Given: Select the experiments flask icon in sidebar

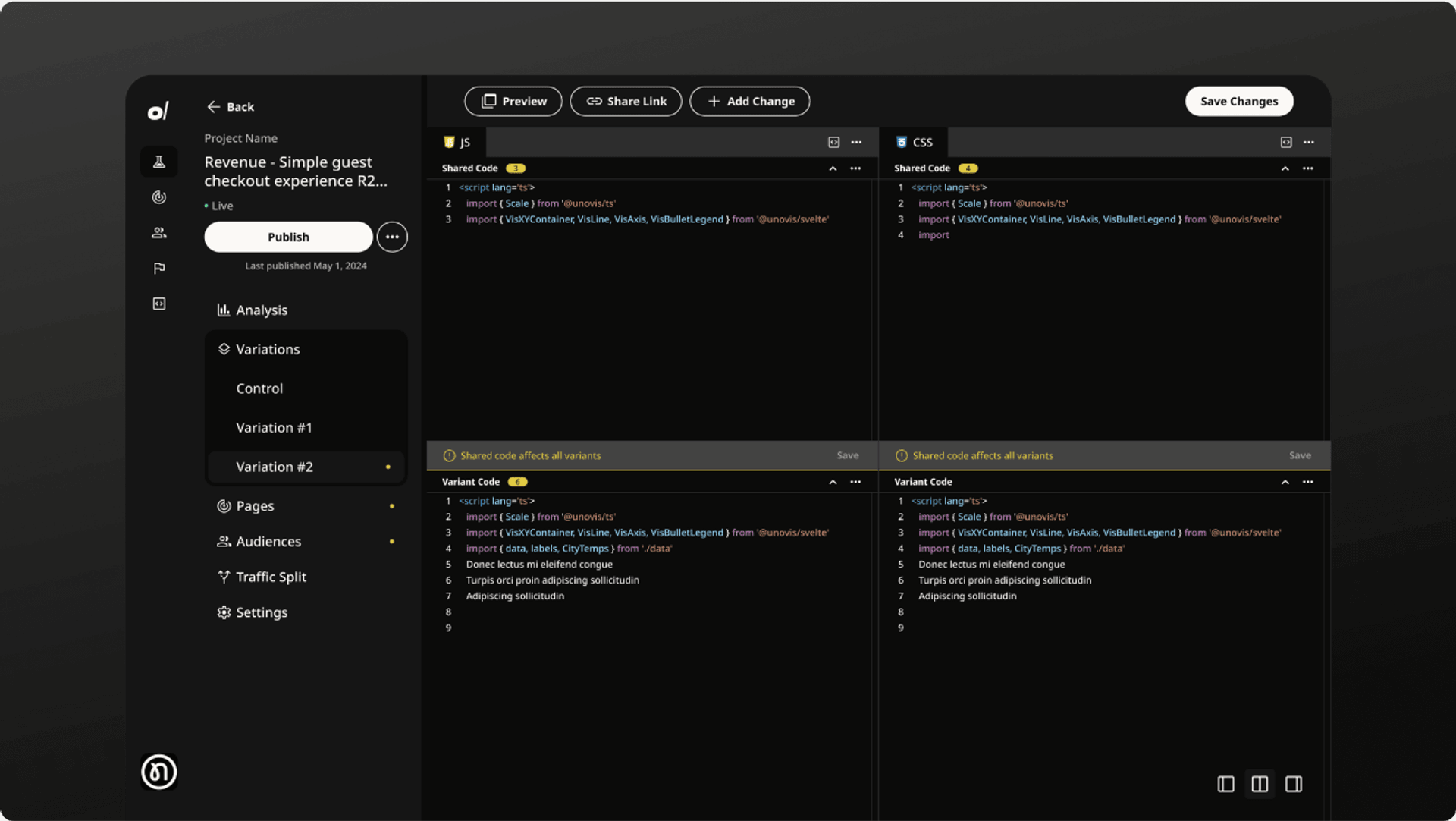Looking at the screenshot, I should point(159,162).
